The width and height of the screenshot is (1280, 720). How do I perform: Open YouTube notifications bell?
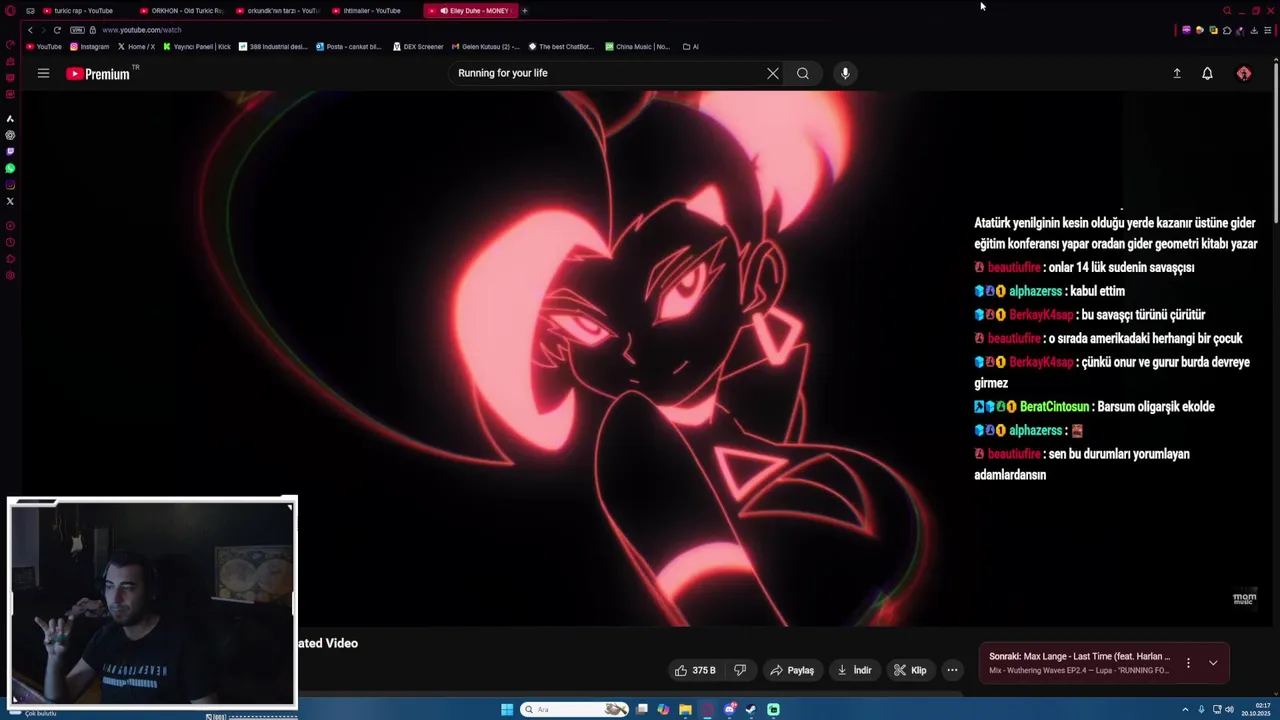coord(1207,73)
